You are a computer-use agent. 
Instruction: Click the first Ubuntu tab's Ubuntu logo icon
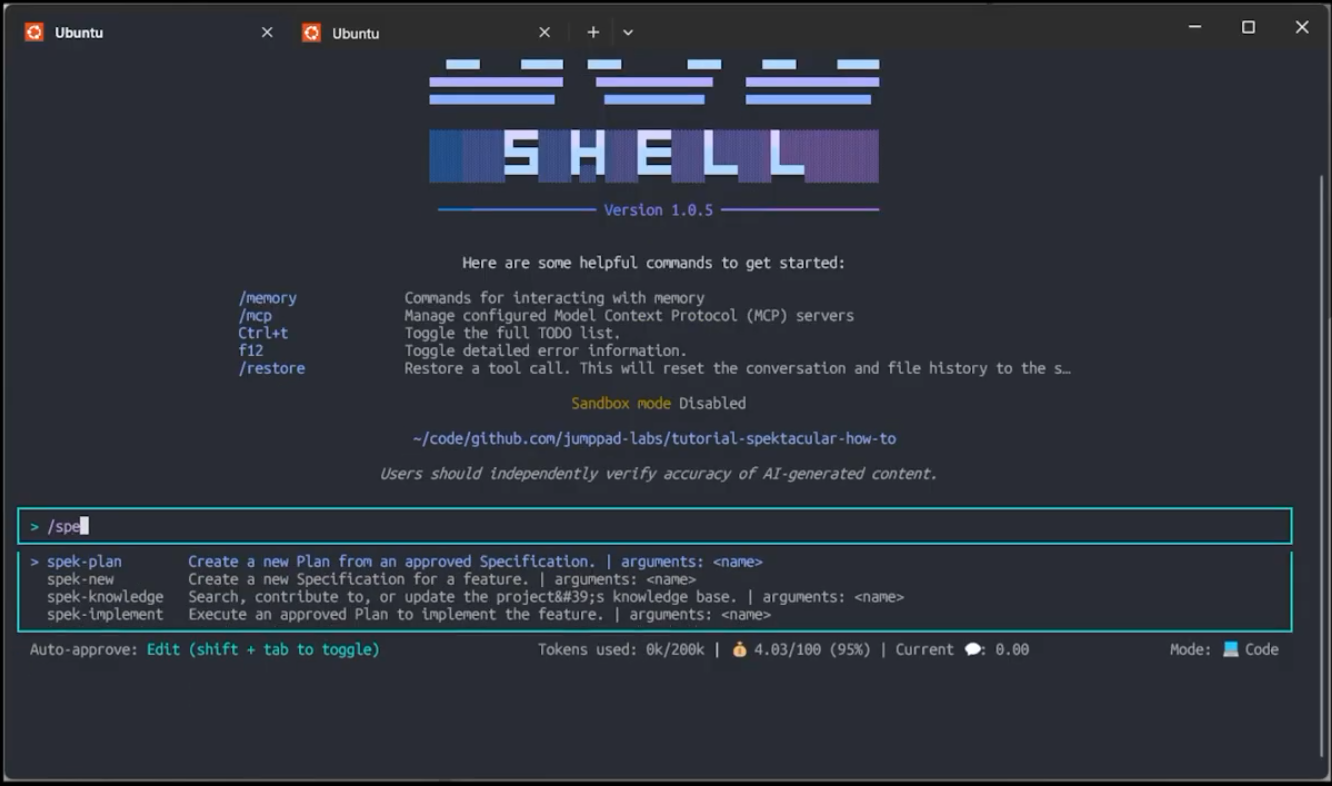click(34, 32)
